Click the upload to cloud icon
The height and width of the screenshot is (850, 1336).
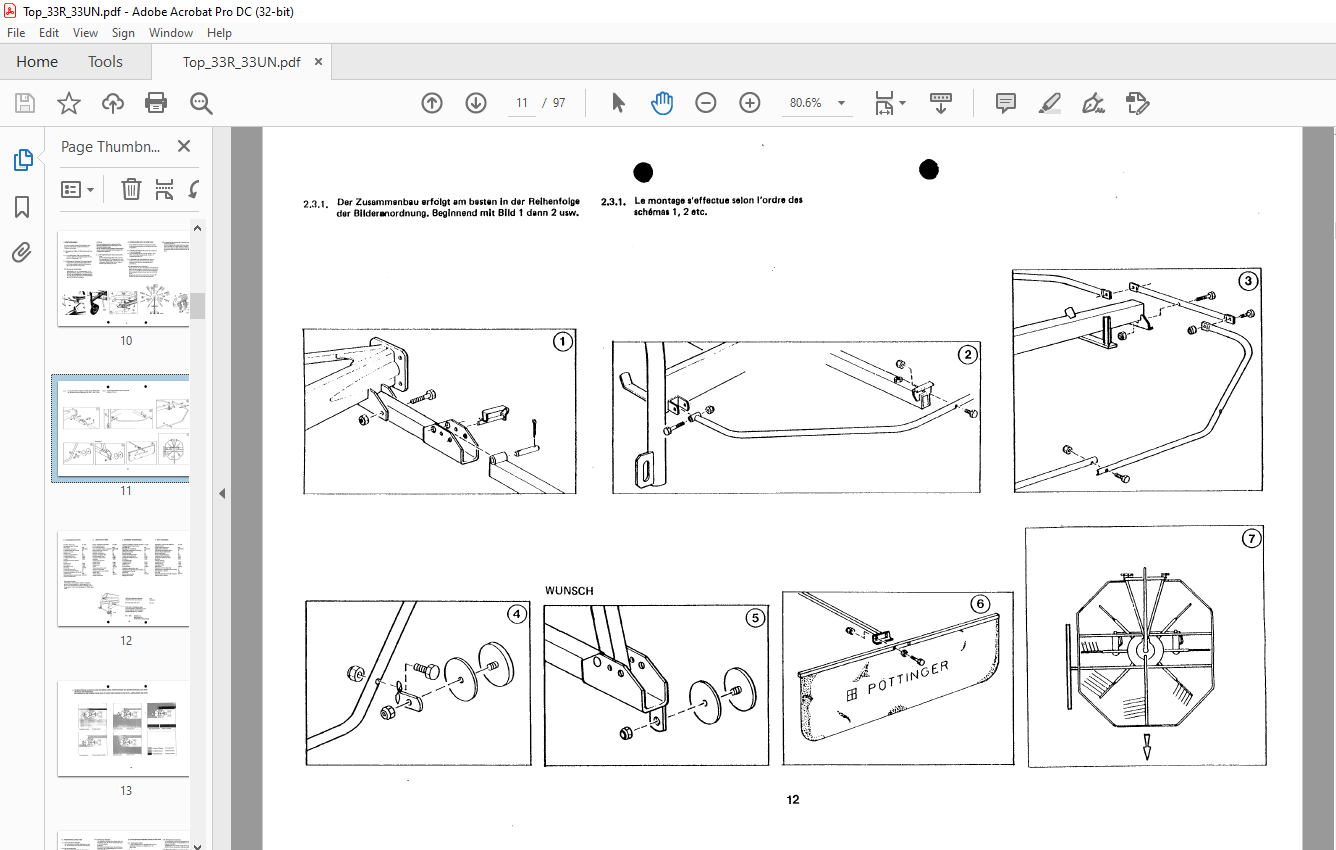(x=113, y=103)
